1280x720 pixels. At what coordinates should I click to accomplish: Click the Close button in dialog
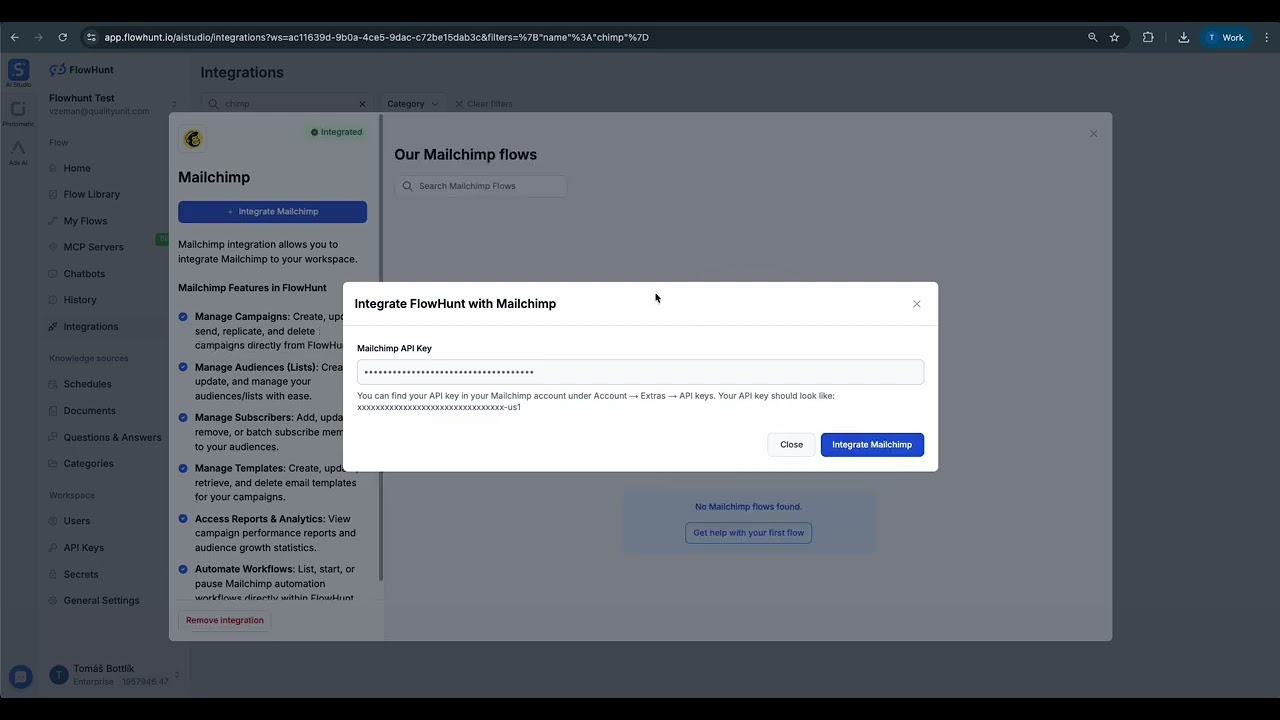click(x=791, y=444)
